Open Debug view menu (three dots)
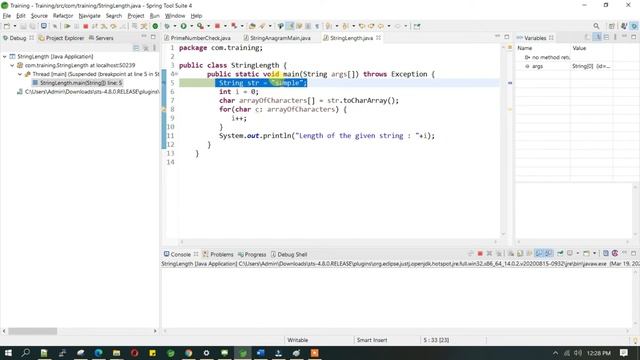 point(155,48)
